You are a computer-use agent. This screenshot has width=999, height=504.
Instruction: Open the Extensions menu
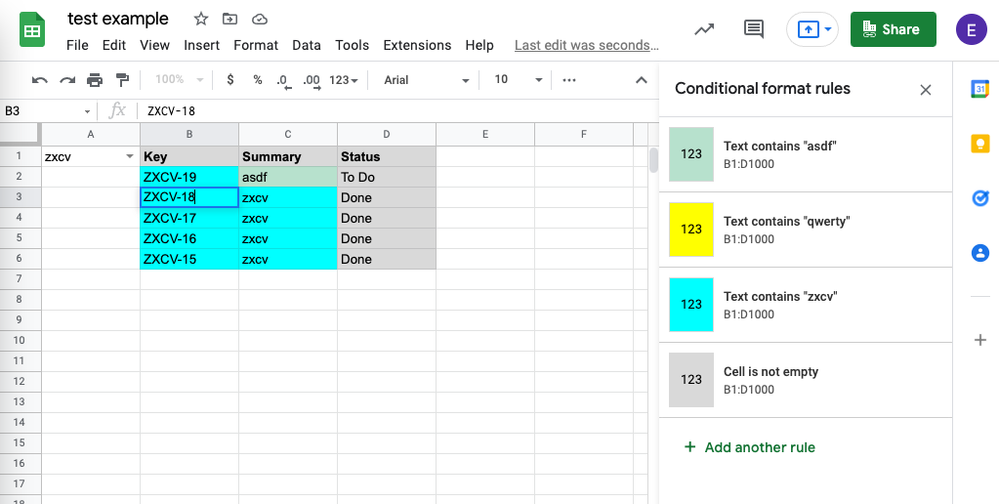pyautogui.click(x=417, y=45)
